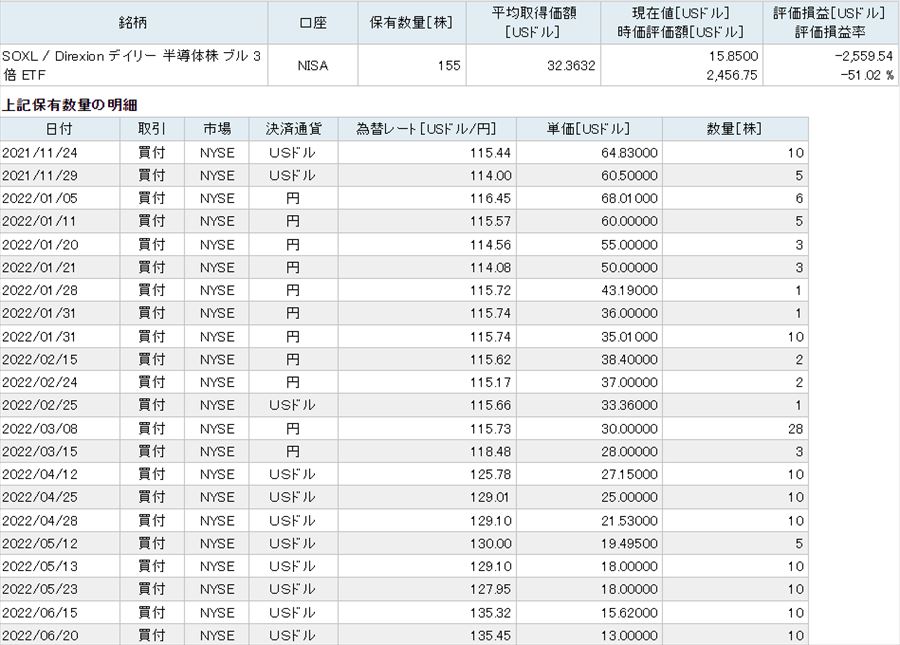Click the 市場 column header

pos(217,129)
